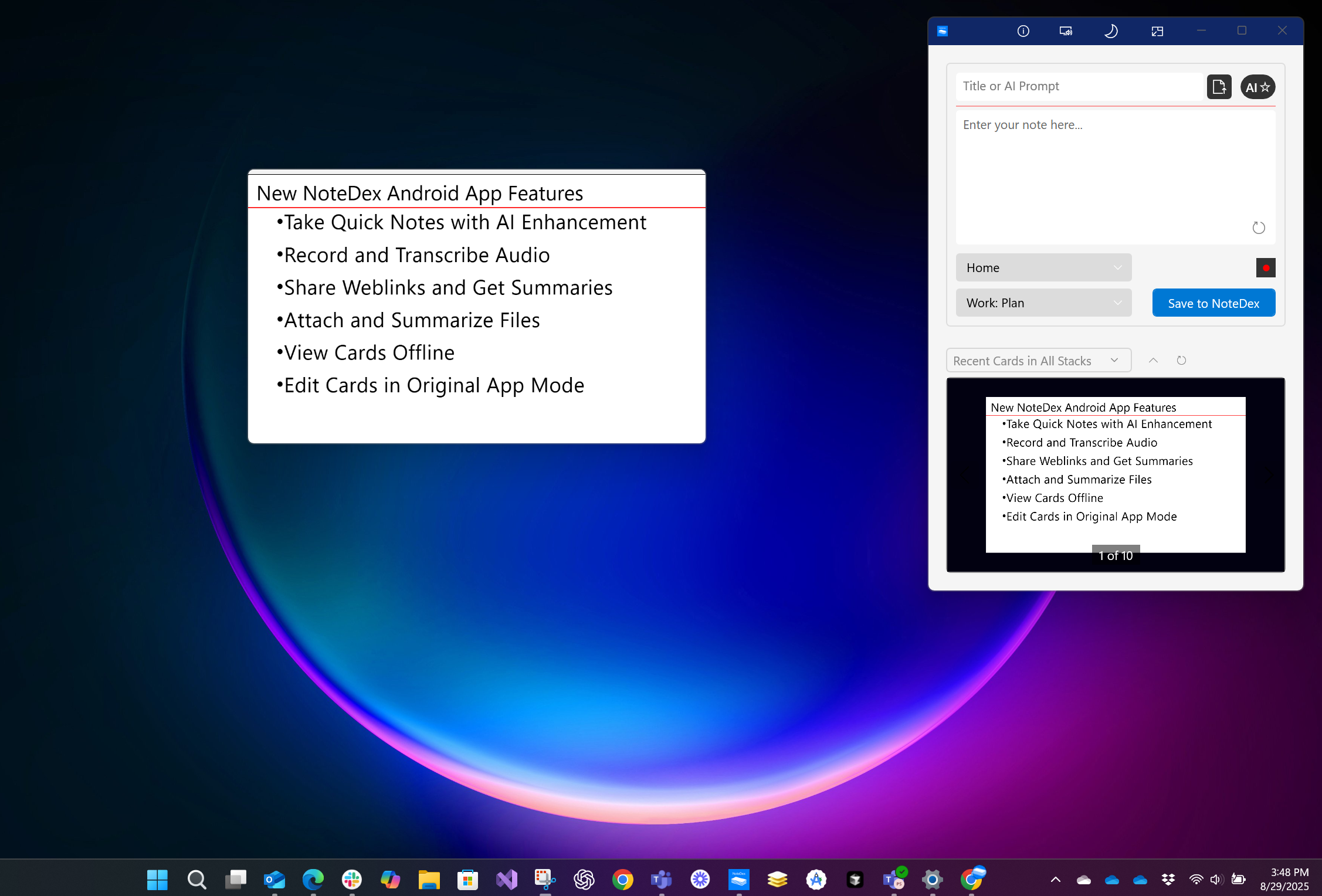1322x896 pixels.
Task: Expand the Recent Cards in All Stacks dropdown
Action: (x=1039, y=361)
